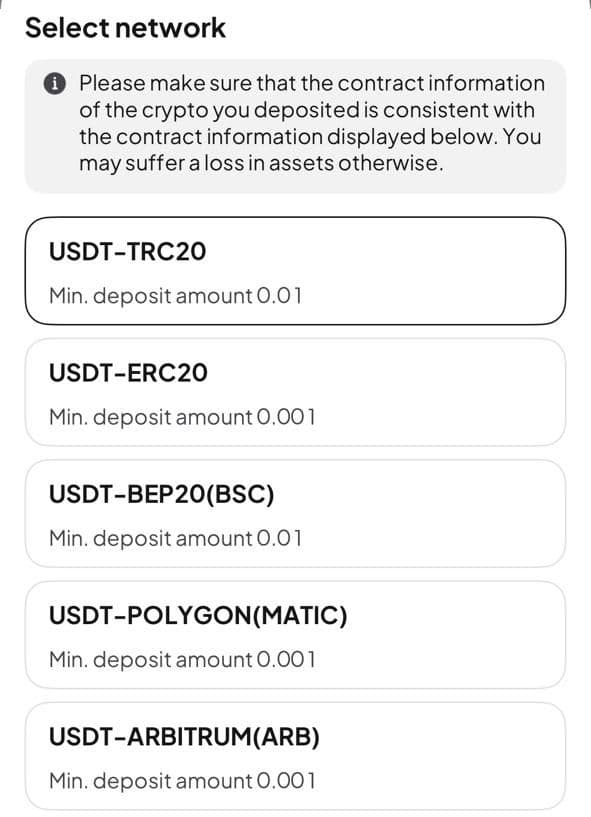Tap the info icon in the notice banner
The image size is (591, 817).
click(x=55, y=83)
